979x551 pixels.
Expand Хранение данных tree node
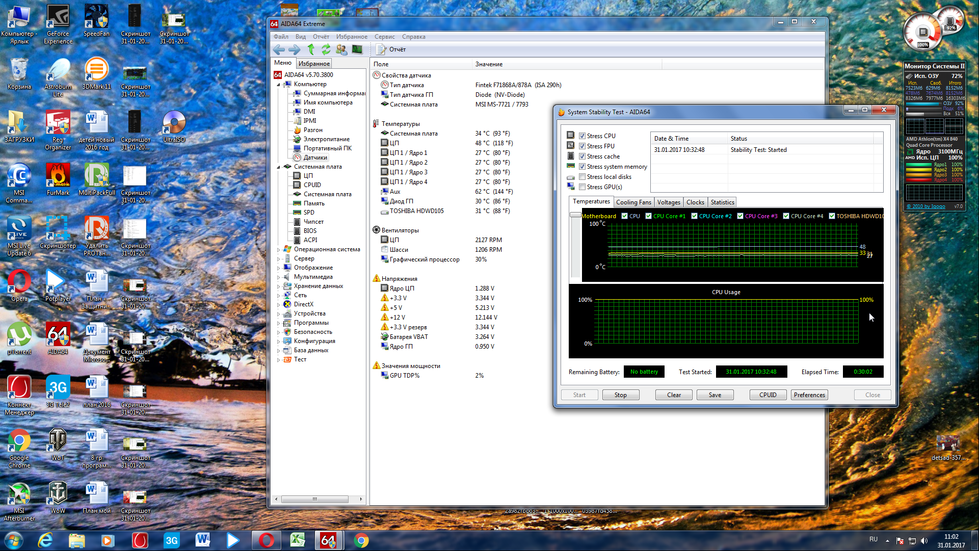[279, 286]
